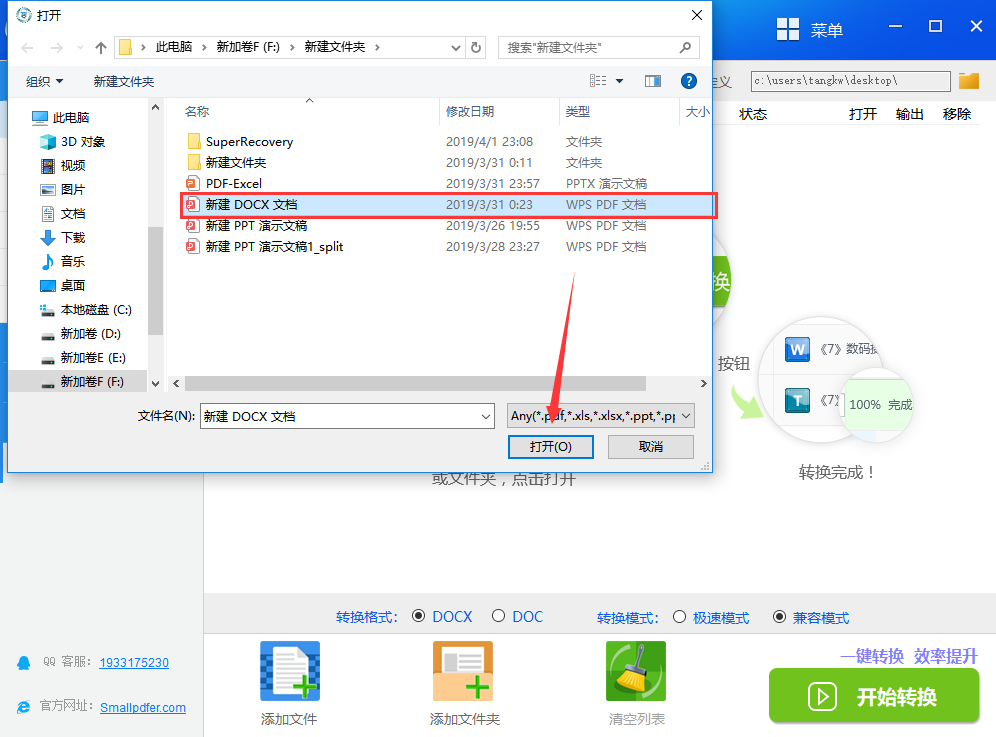Go up one folder level arrow
996x737 pixels.
coord(100,48)
